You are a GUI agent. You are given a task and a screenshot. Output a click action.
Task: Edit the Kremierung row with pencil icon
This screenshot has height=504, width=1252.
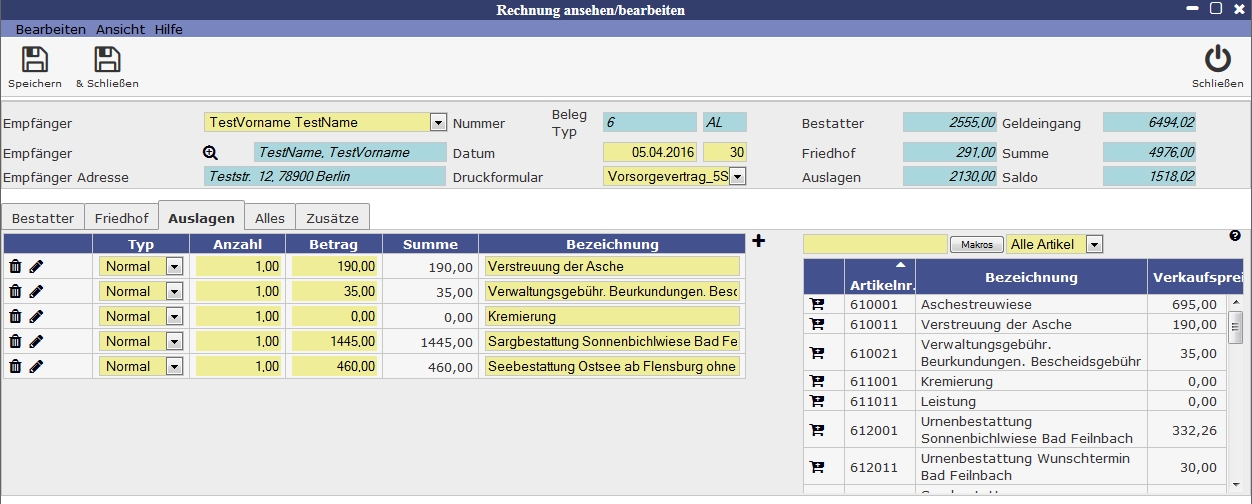[37, 316]
